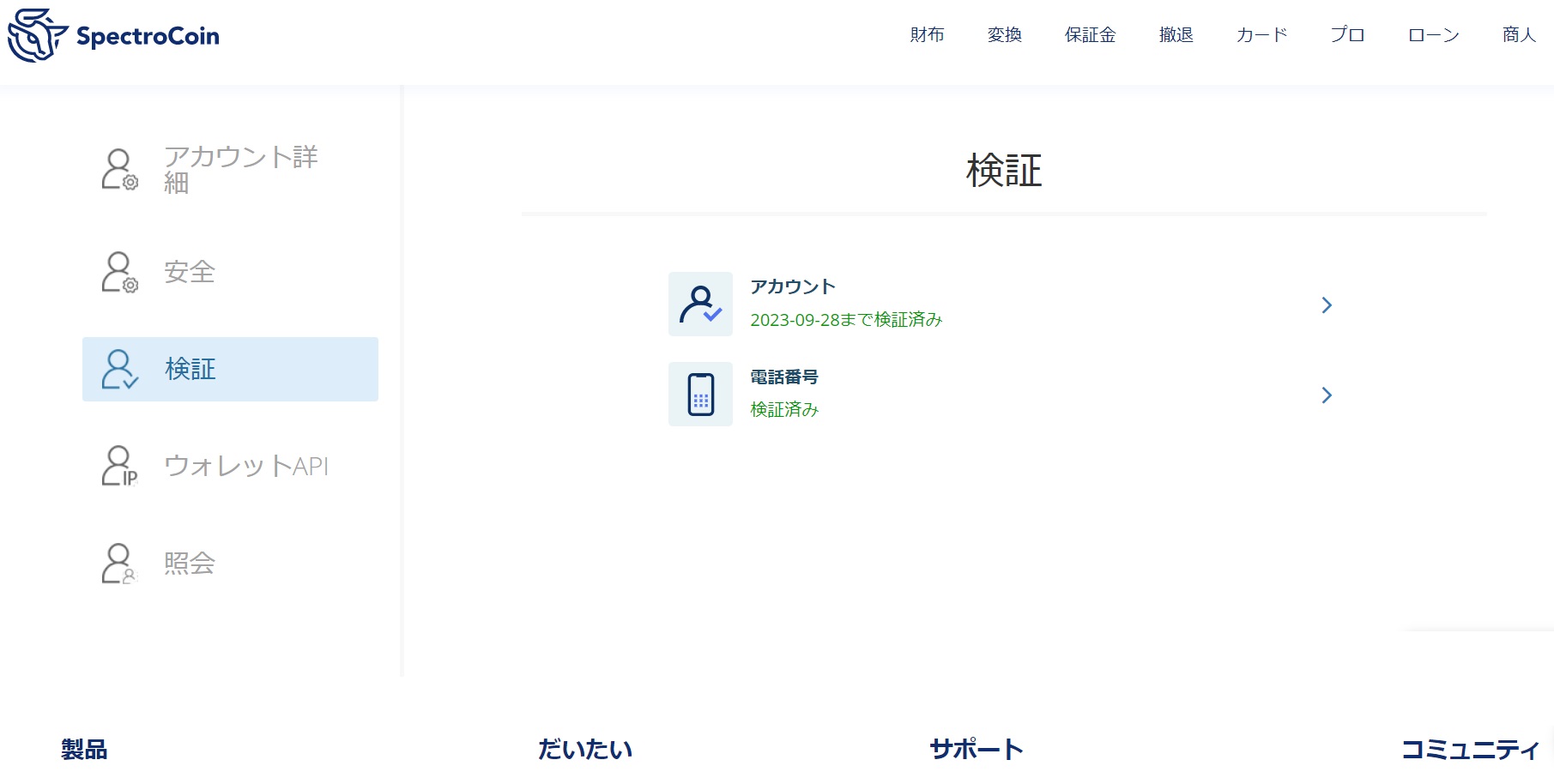Go to 保証金 in top navigation
This screenshot has height=784, width=1554.
point(1090,35)
